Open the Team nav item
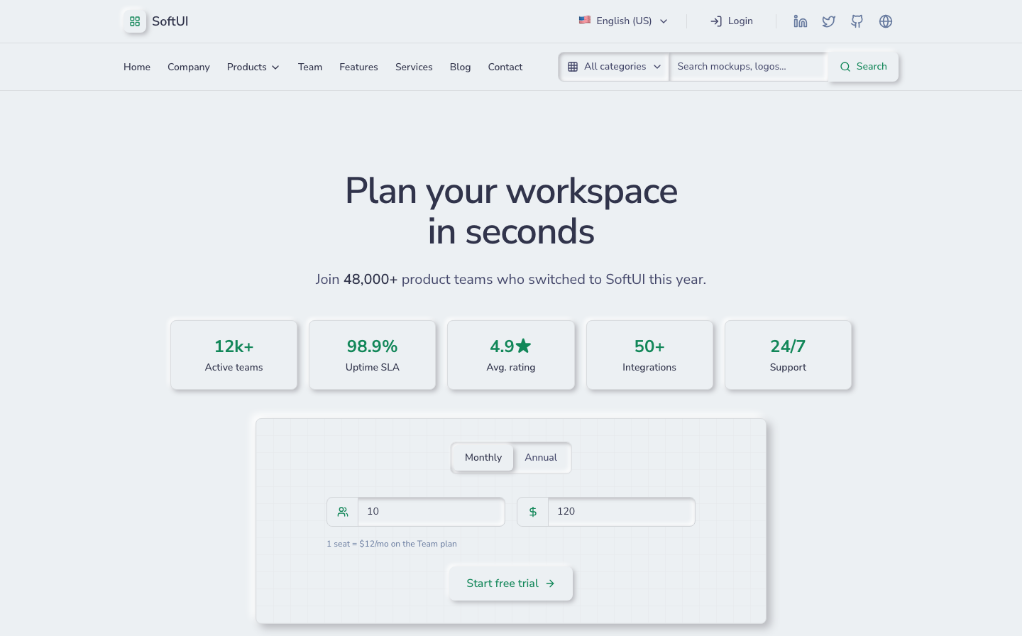The image size is (1022, 636). [310, 67]
